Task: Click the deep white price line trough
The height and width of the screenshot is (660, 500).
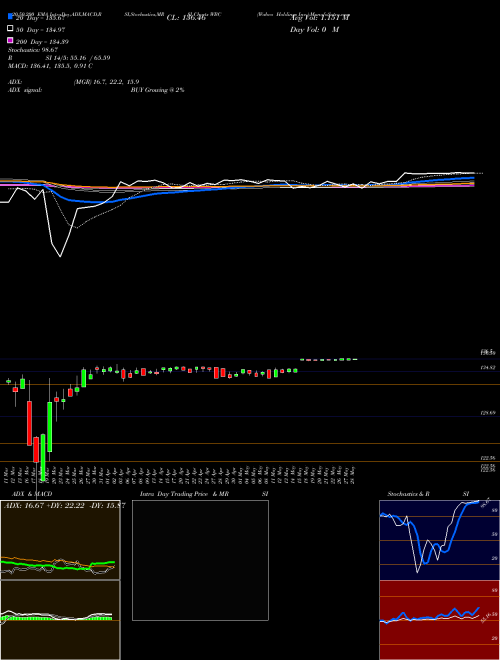Action: [x=60, y=256]
